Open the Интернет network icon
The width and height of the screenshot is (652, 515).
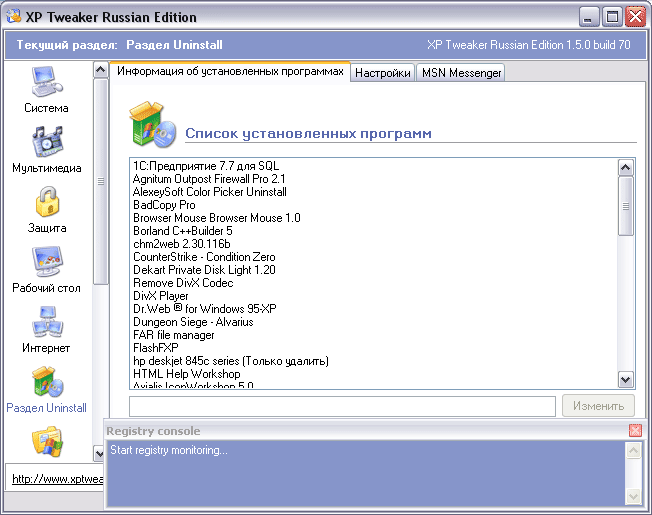click(46, 323)
